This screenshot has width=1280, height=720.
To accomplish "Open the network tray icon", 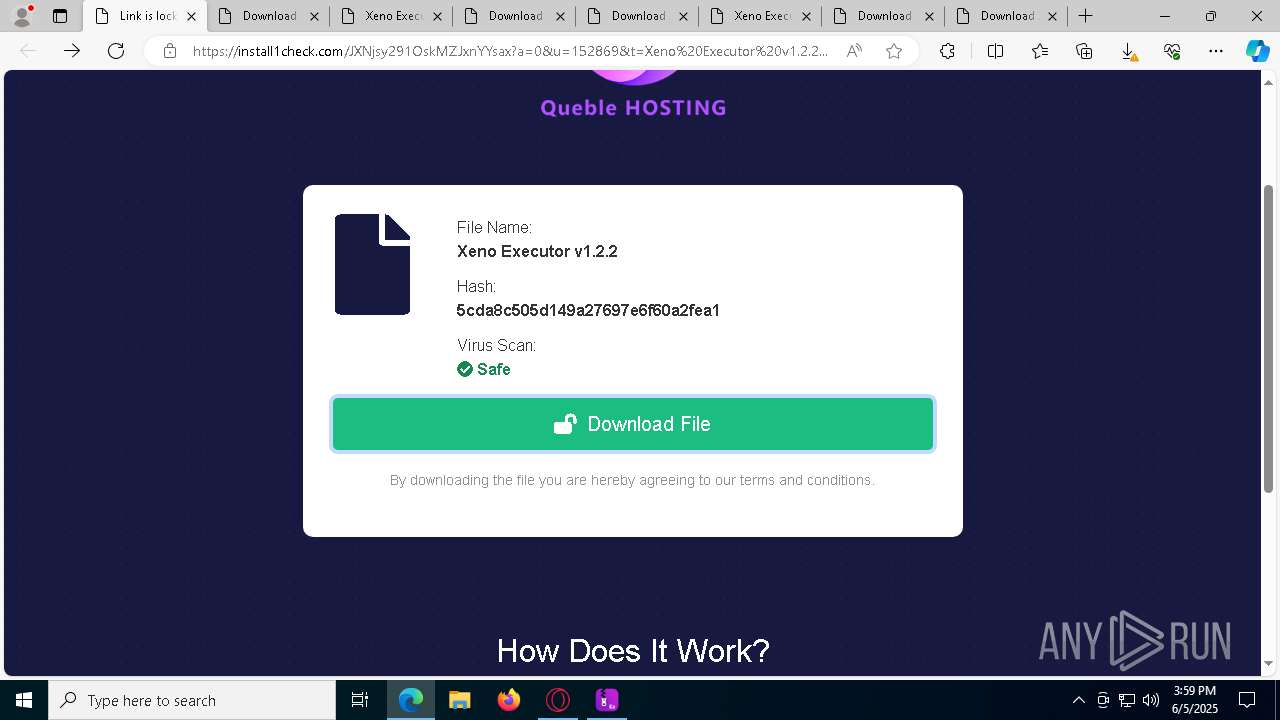I will 1127,700.
